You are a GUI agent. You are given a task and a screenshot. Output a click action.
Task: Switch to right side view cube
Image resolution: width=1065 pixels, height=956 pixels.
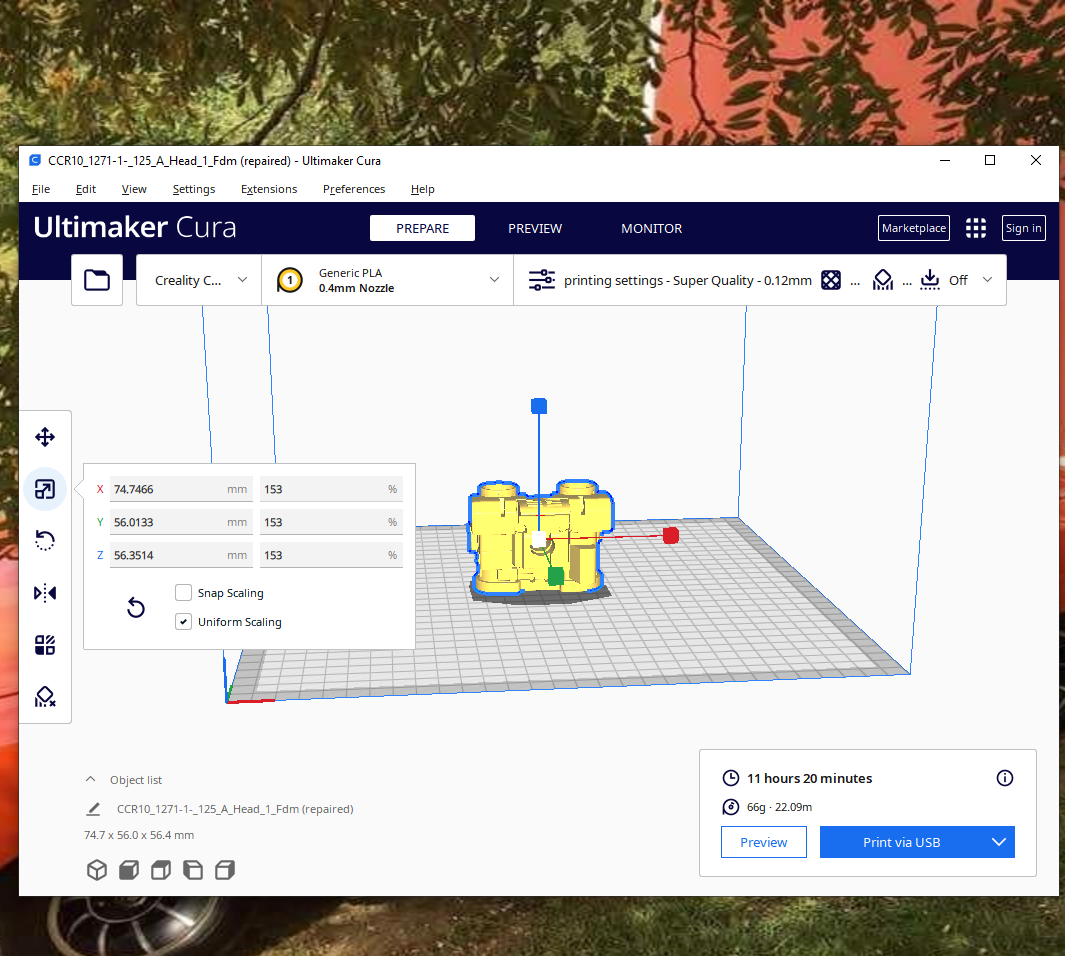pos(225,870)
